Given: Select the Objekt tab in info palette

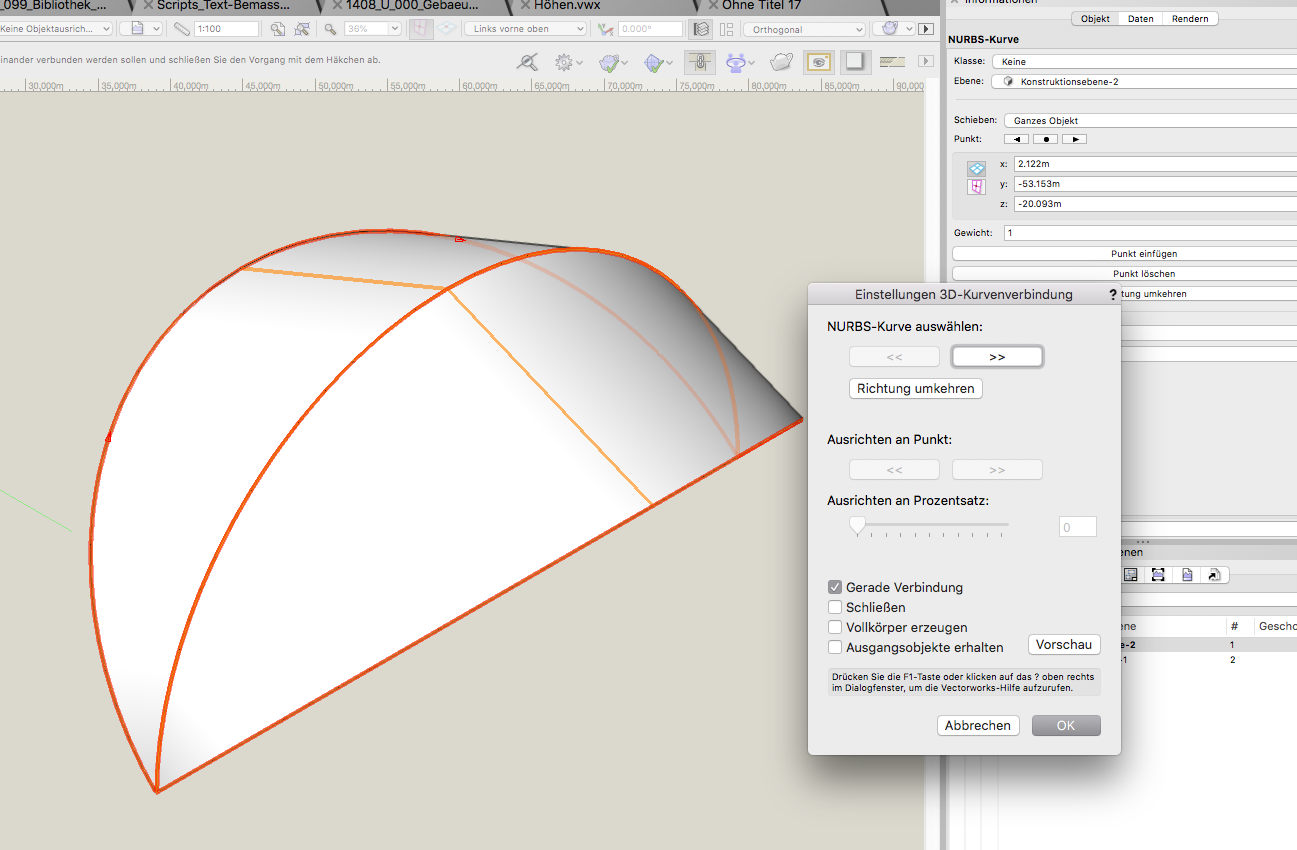Looking at the screenshot, I should [1095, 19].
